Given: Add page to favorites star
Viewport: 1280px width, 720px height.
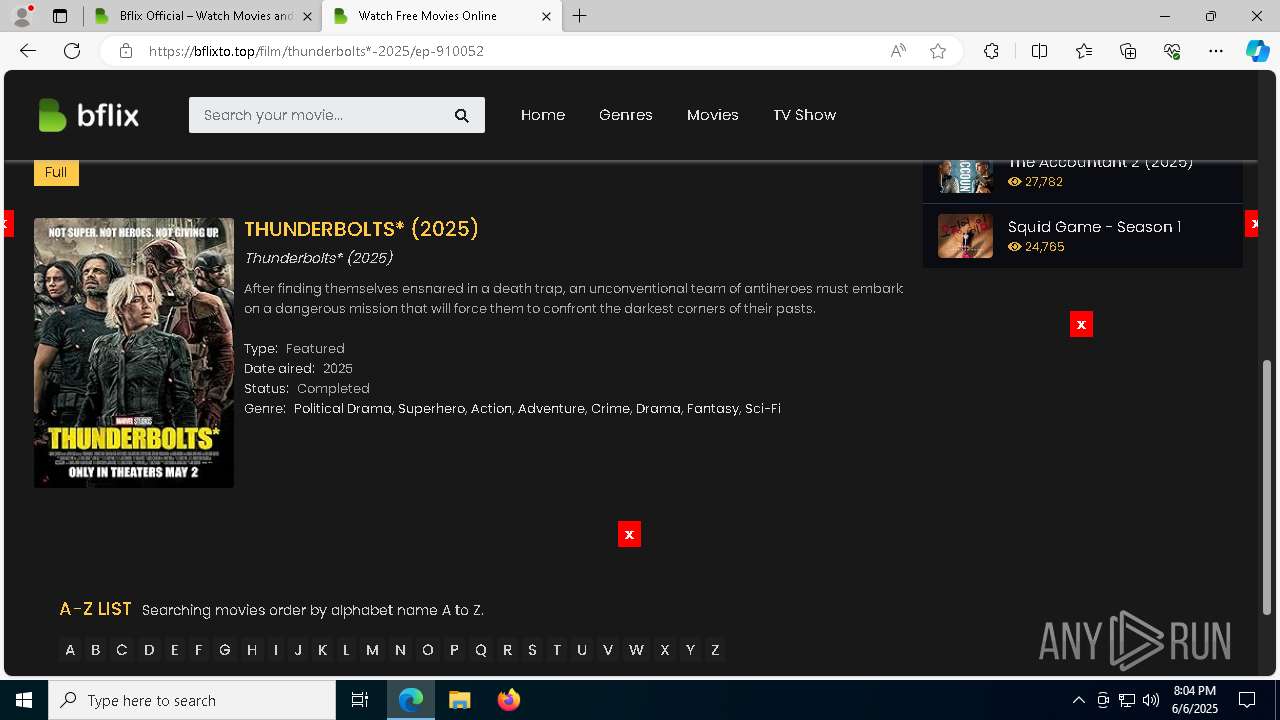Looking at the screenshot, I should tap(938, 51).
